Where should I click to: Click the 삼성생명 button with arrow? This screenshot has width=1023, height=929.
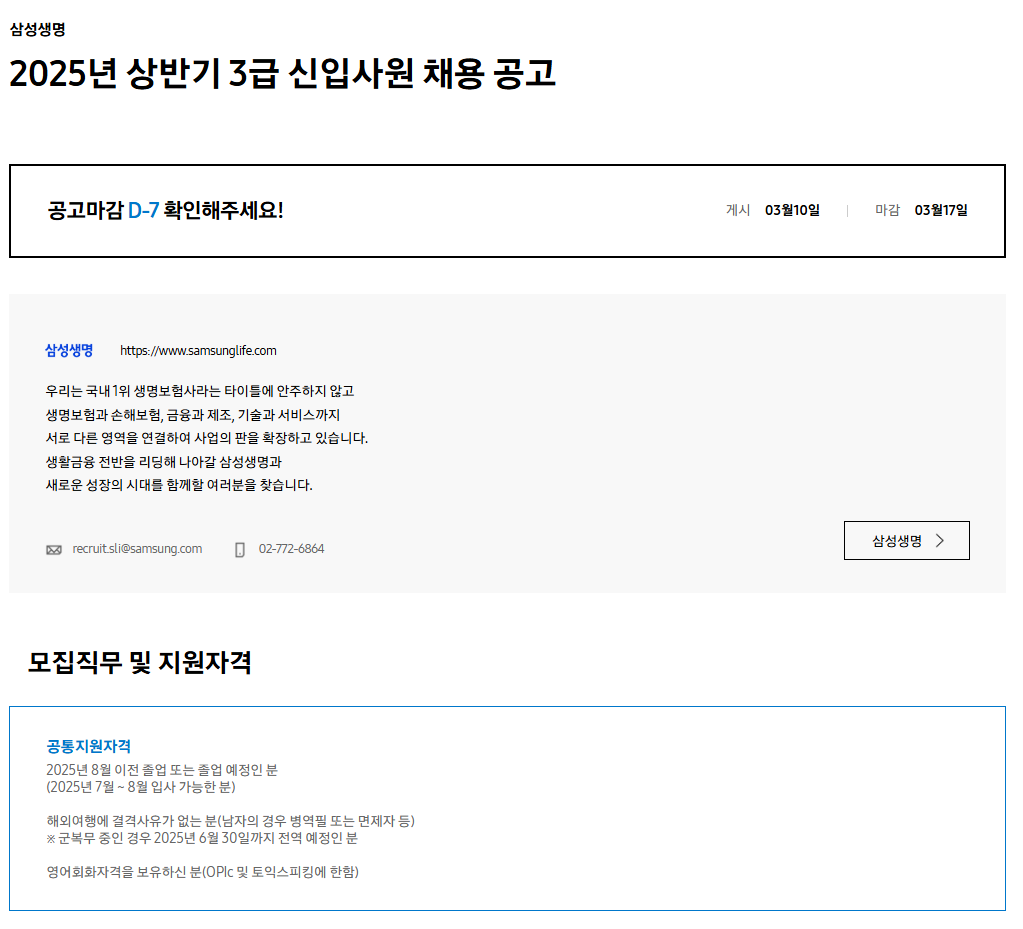[x=906, y=540]
